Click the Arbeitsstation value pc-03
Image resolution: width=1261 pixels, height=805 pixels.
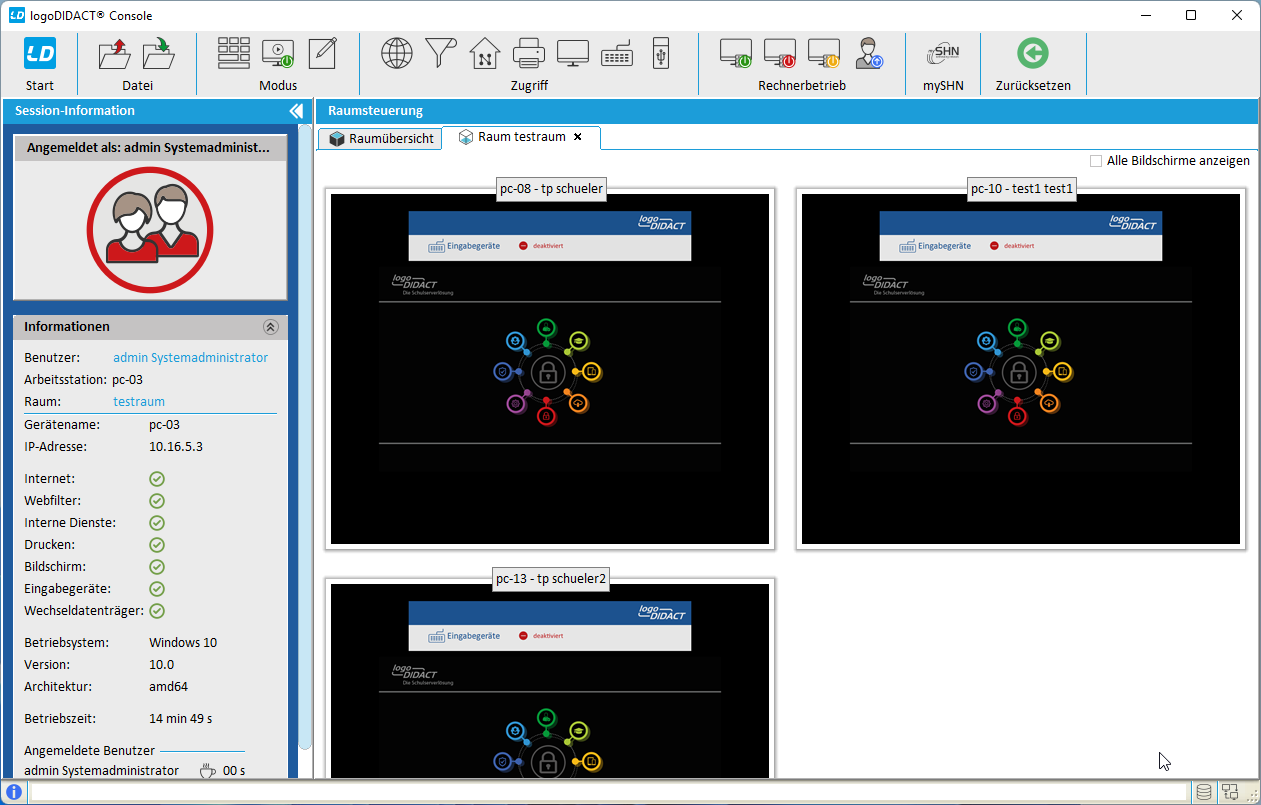coord(127,380)
